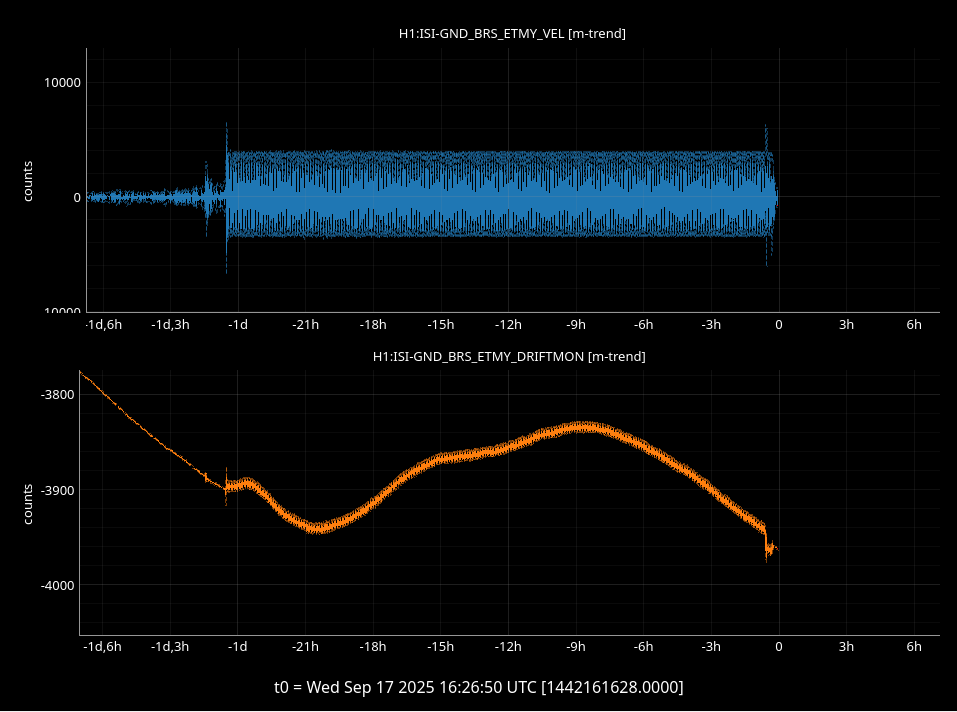
Task: Click the -1d time tick under DRIFTMON plot
Action: 237,647
